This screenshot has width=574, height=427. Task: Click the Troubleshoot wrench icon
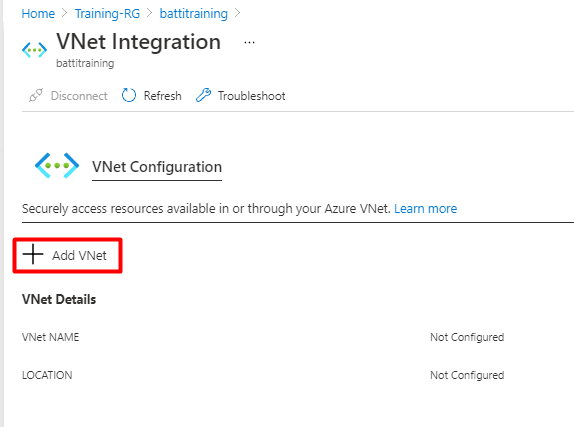(x=204, y=95)
